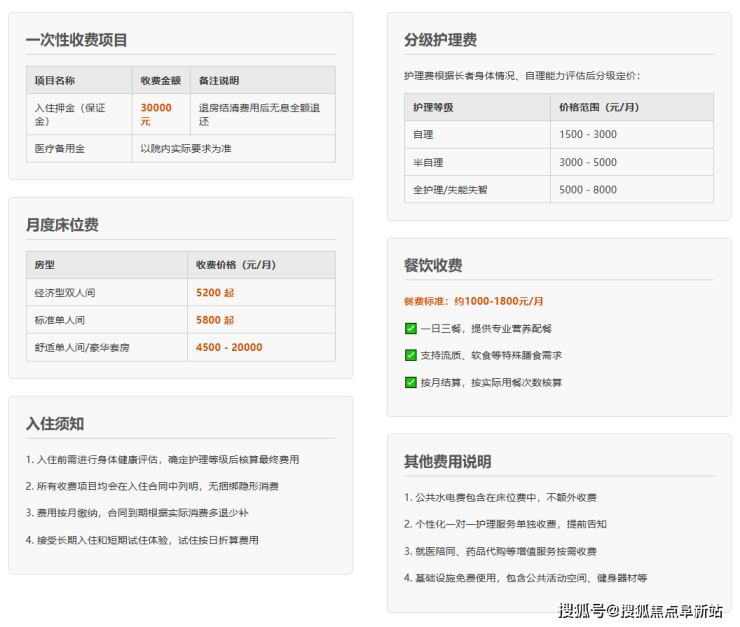This screenshot has width=740, height=627.
Task: Click item 2 个性化一对一护理服务单独收费
Action: [505, 524]
